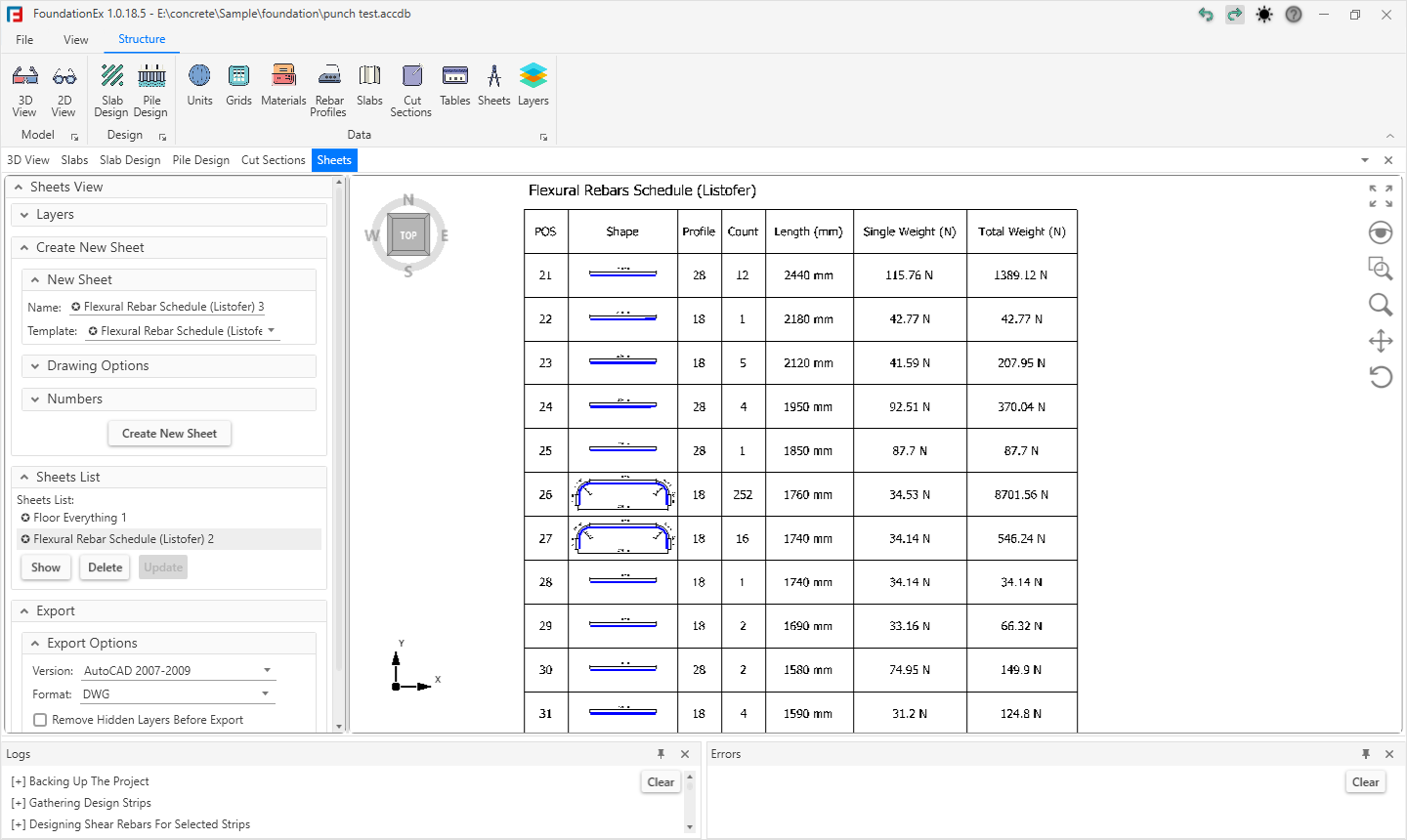This screenshot has height=840, width=1407.
Task: Toggle the viewport eye visibility icon
Action: 1380,232
